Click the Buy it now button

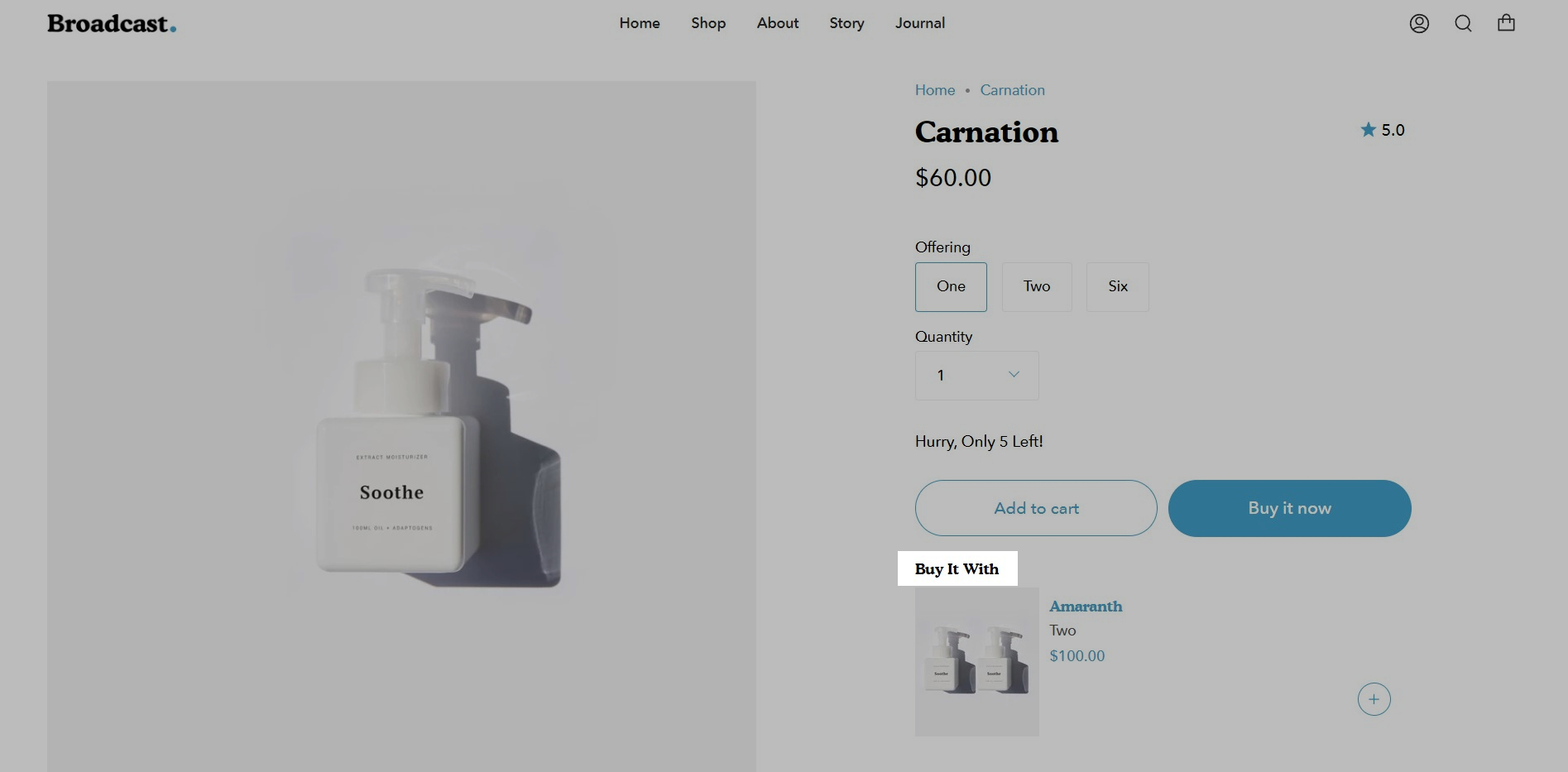pyautogui.click(x=1289, y=508)
